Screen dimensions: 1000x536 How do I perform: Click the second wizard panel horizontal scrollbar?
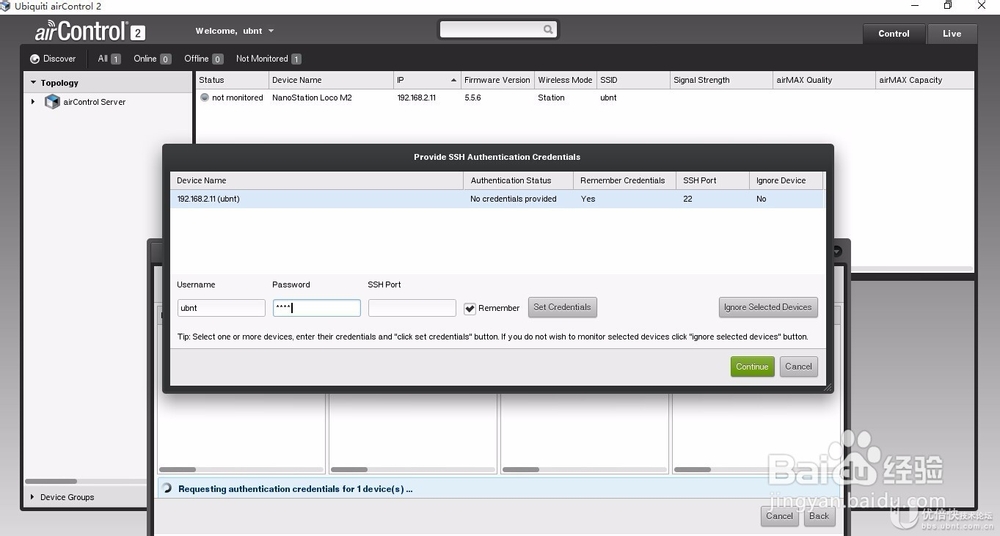[349, 470]
